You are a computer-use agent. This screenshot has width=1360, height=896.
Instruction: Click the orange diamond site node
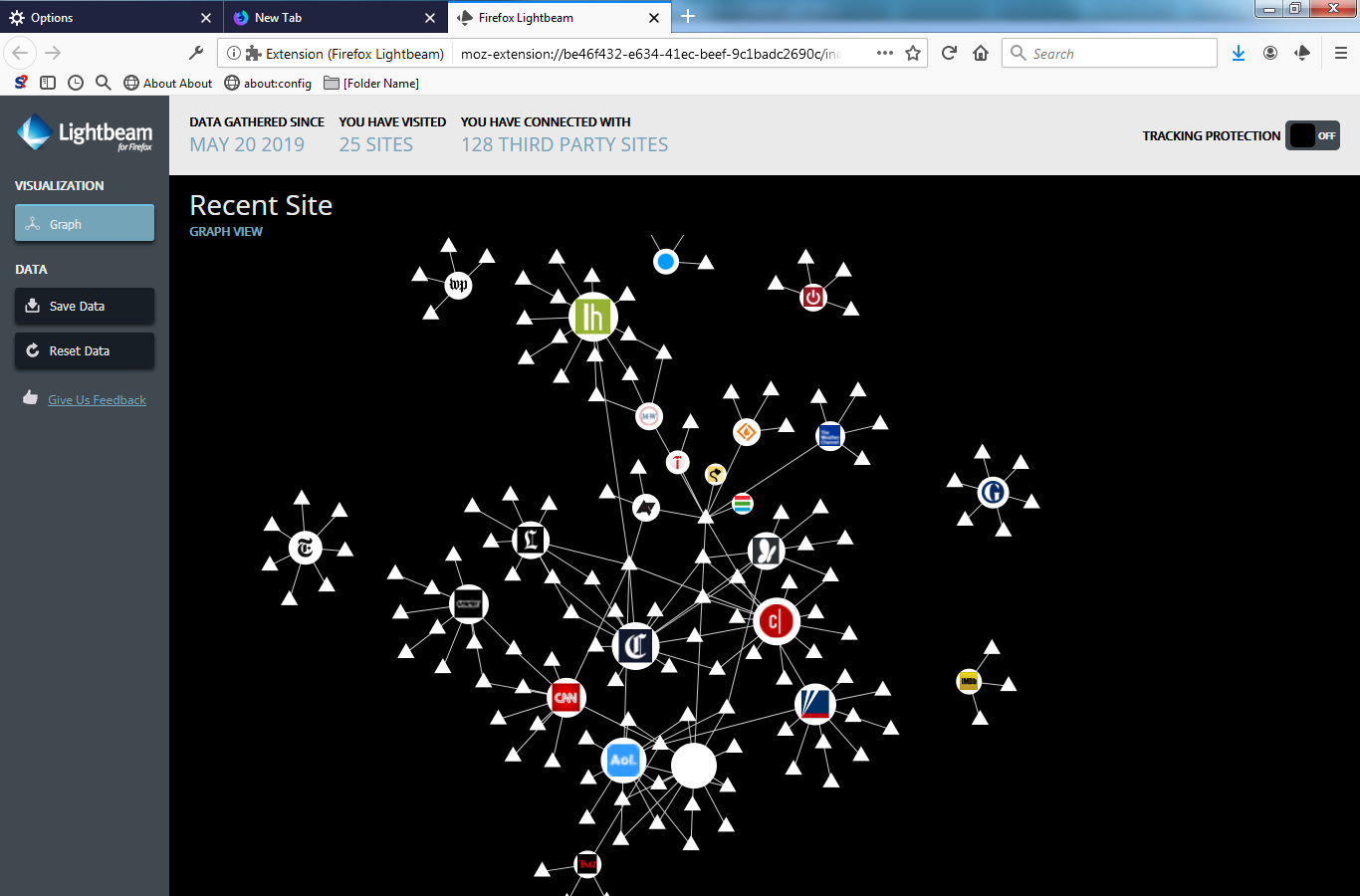747,432
